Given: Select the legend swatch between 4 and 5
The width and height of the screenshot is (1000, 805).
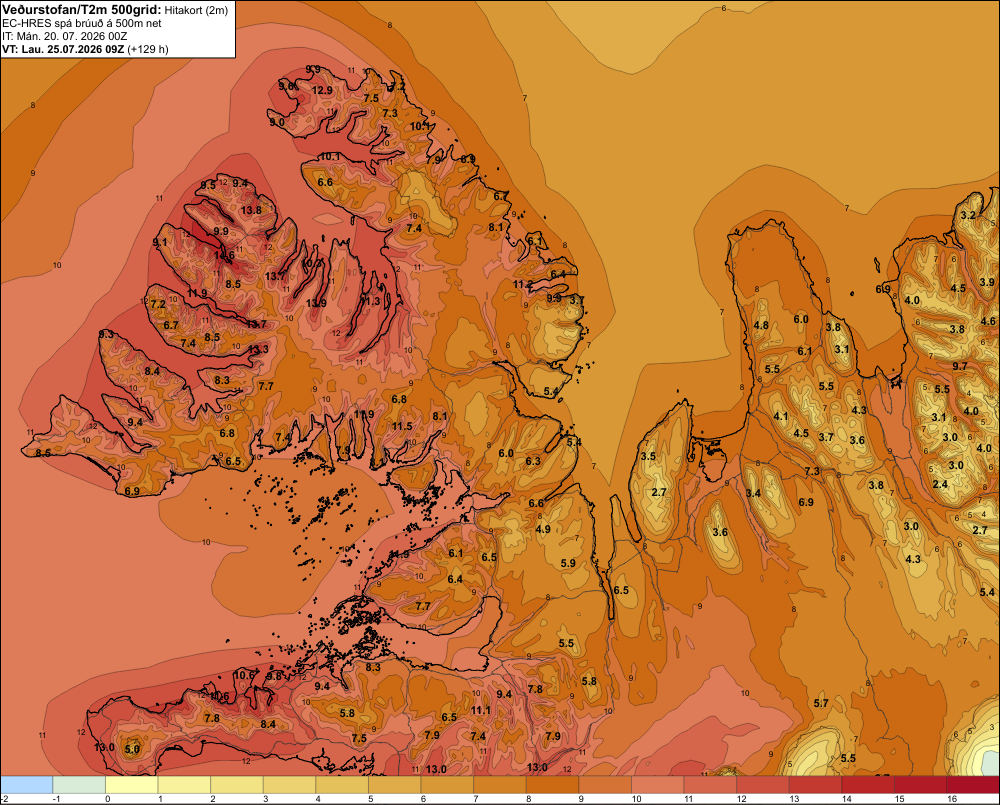Looking at the screenshot, I should 342,785.
